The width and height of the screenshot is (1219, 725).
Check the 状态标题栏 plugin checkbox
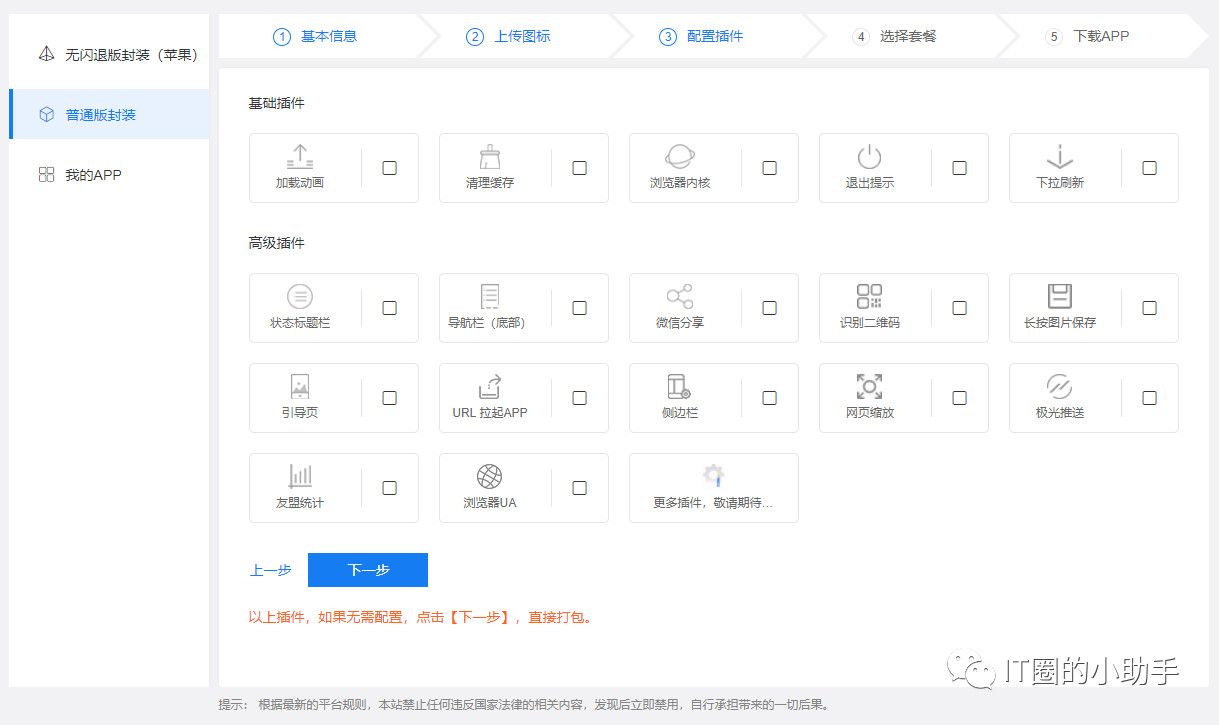coord(388,308)
